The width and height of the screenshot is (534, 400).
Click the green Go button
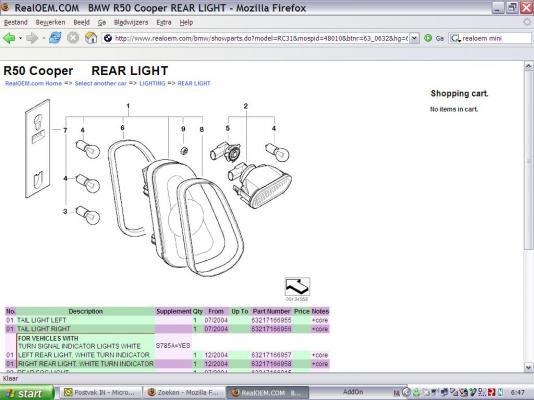coord(434,38)
